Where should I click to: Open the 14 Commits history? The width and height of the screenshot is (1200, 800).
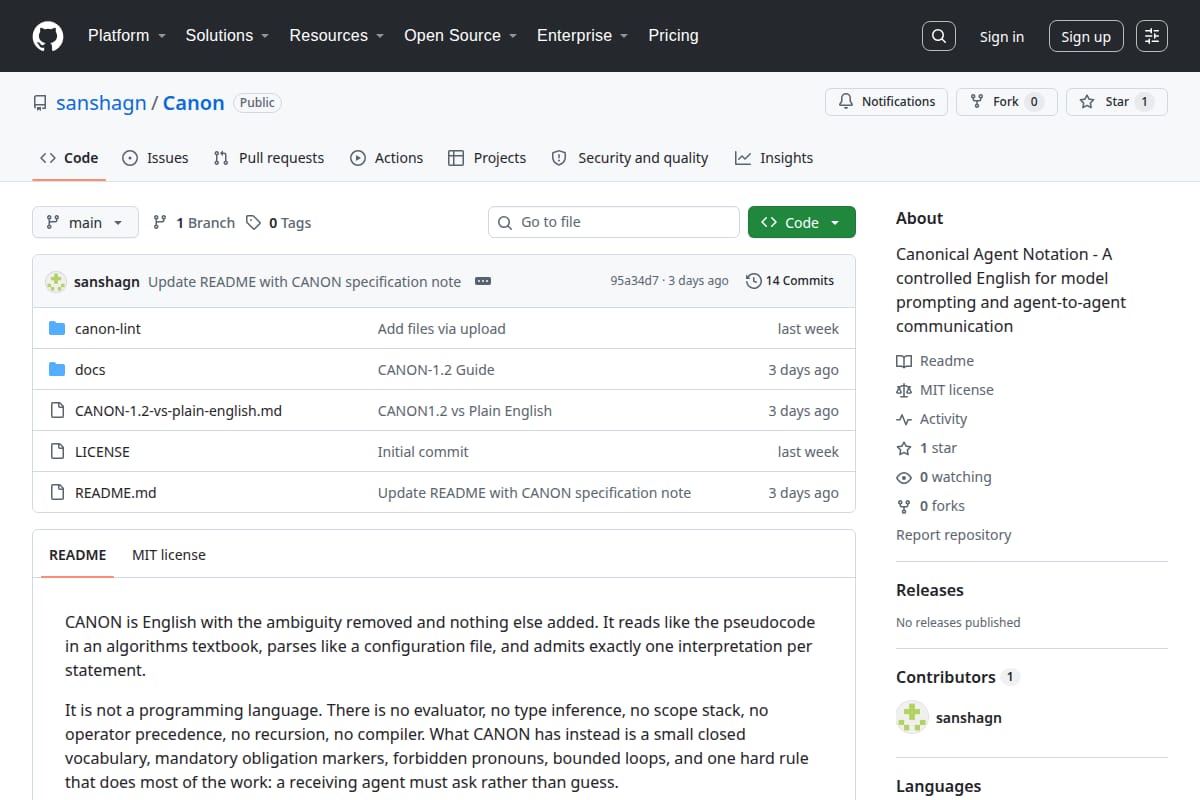(x=790, y=281)
